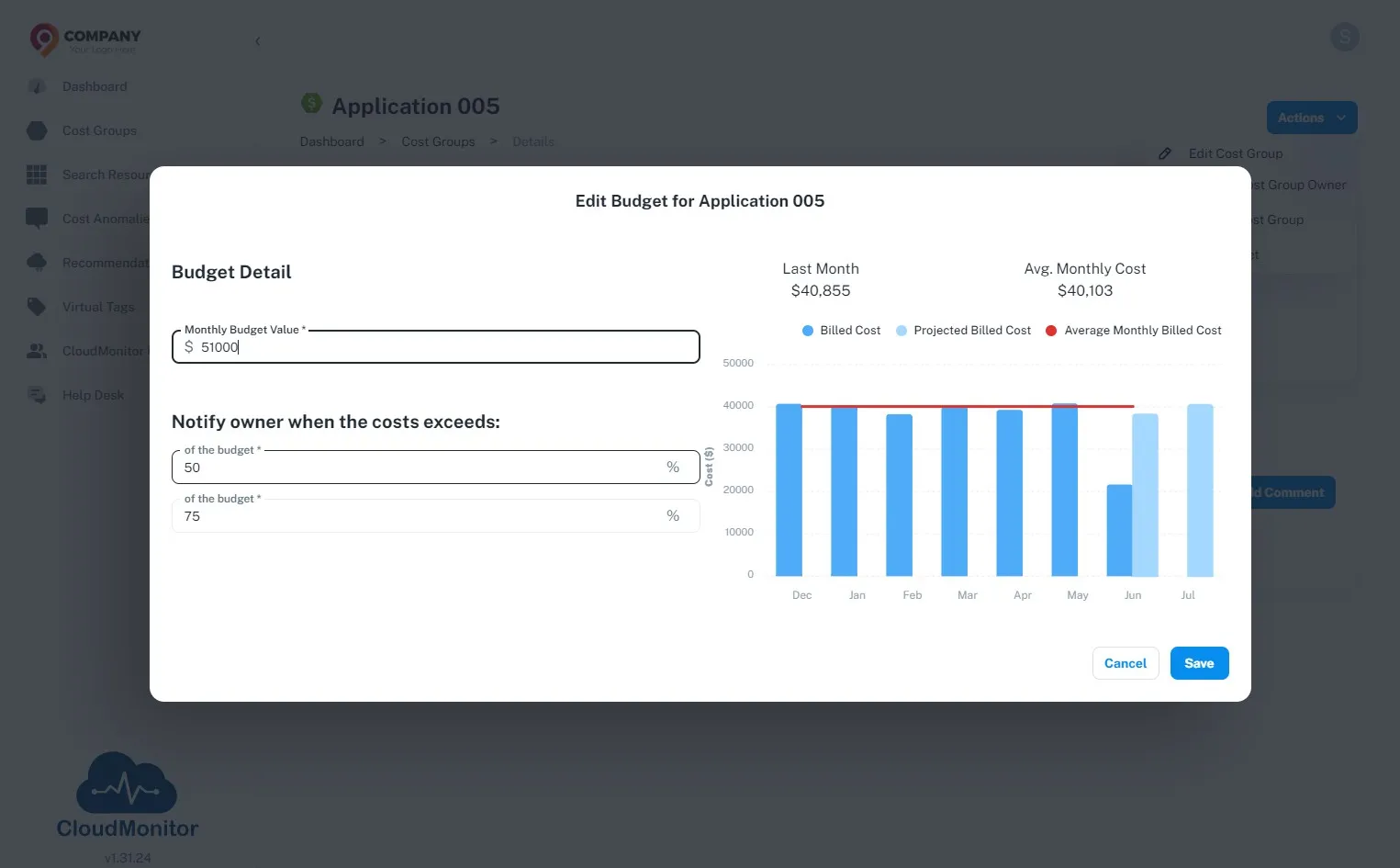Click the Edit Budget for Application 005 title
Screen dimensions: 1400x868
click(700, 201)
